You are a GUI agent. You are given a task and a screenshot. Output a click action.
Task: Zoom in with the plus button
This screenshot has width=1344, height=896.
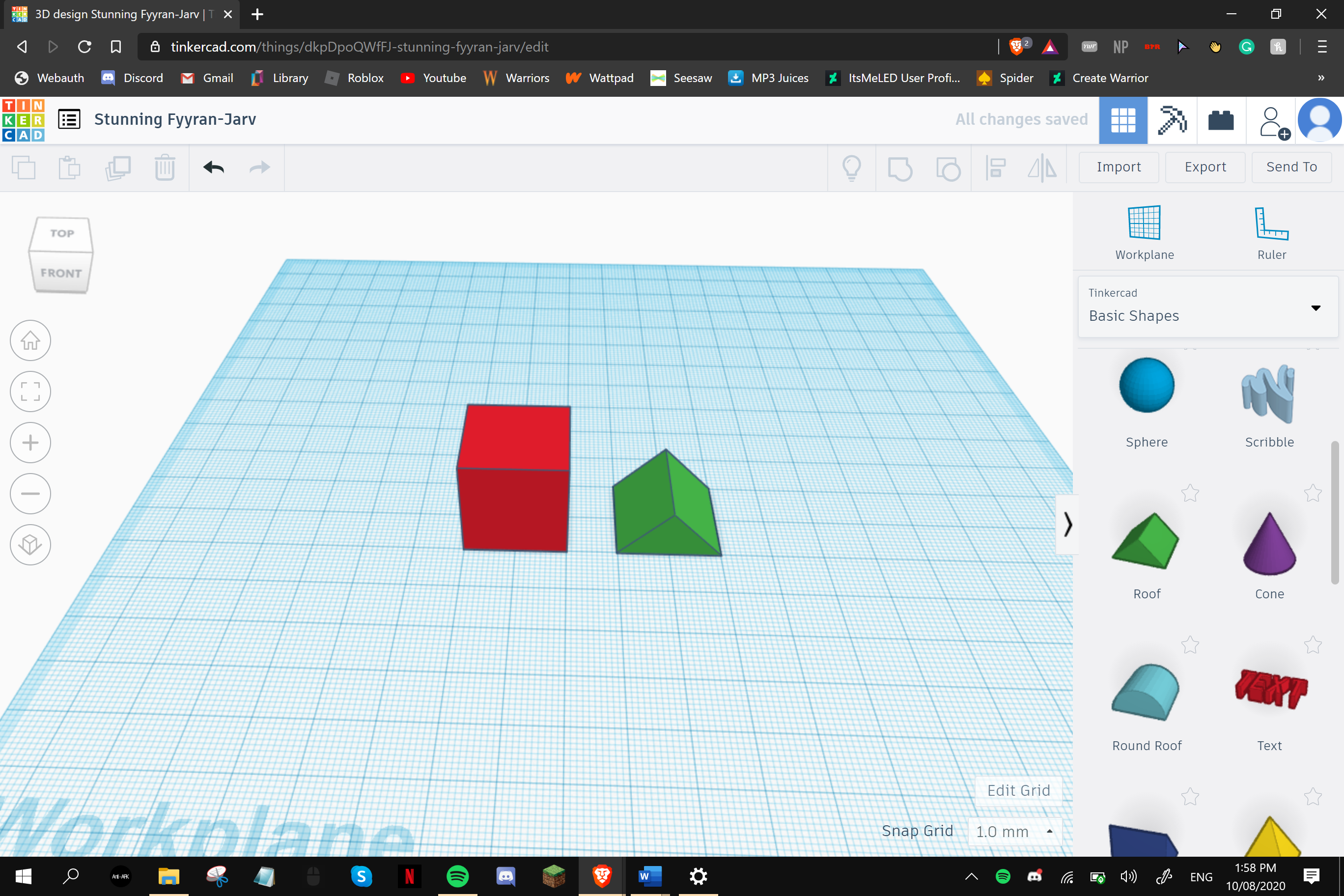click(31, 442)
